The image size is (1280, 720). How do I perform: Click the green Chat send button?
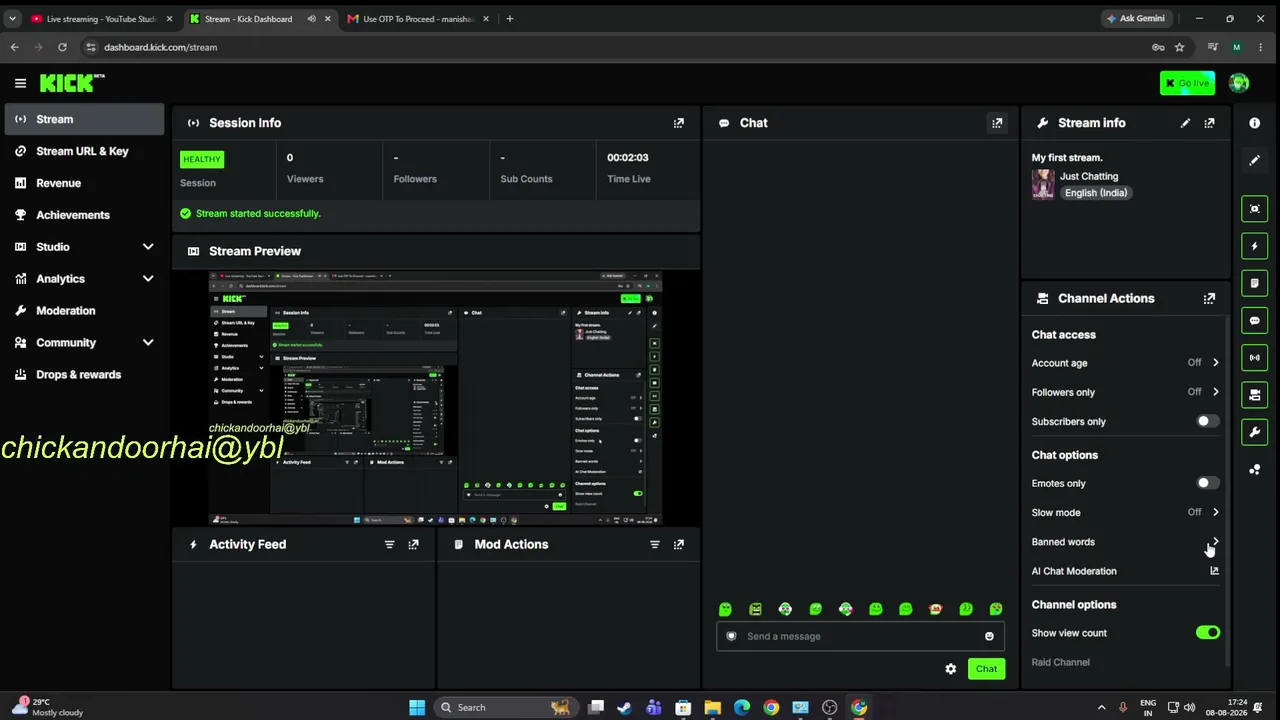986,669
